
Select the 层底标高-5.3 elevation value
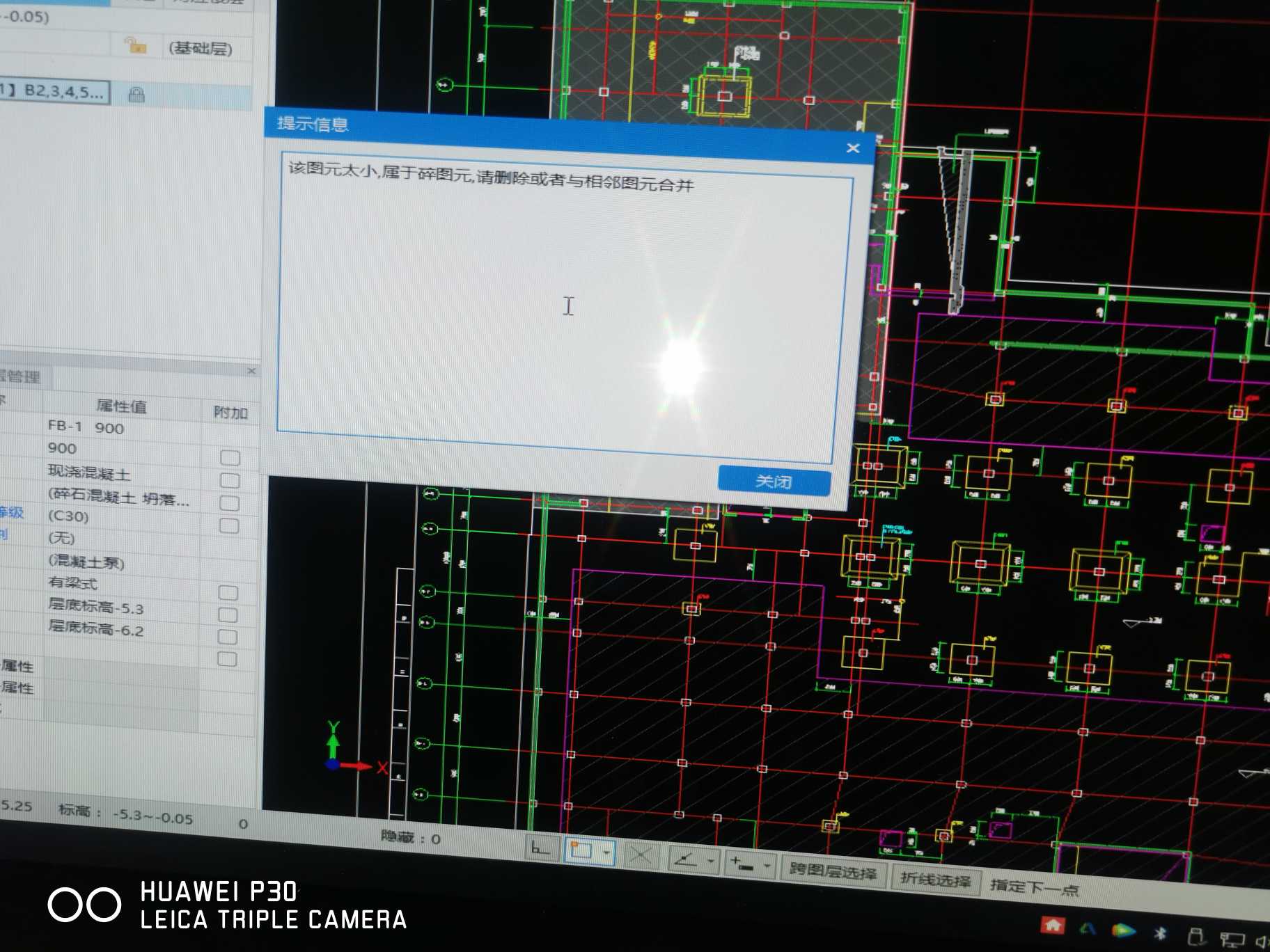coord(122,606)
